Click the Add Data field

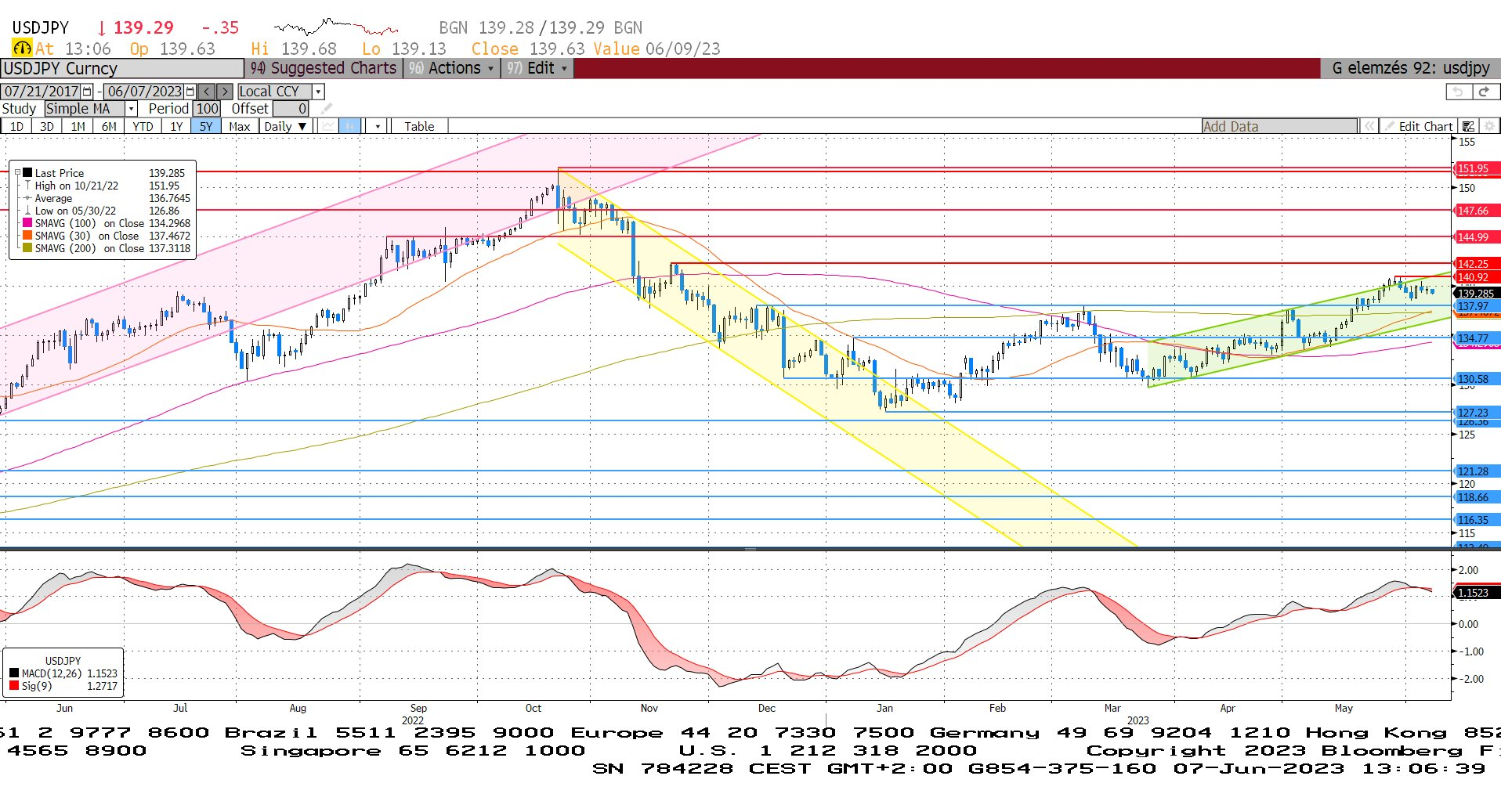click(1279, 126)
